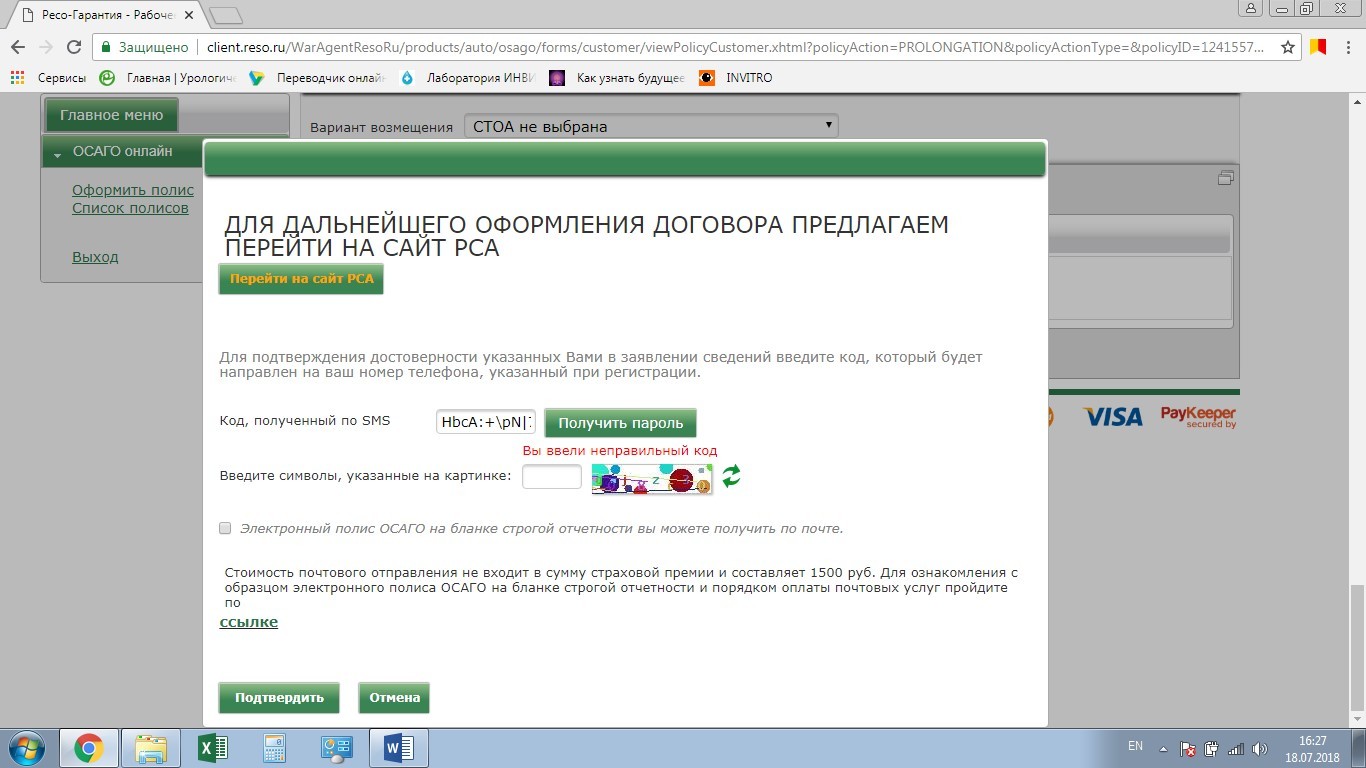Viewport: 1366px width, 768px height.
Task: Open the ссылке link
Action: pyautogui.click(x=249, y=622)
